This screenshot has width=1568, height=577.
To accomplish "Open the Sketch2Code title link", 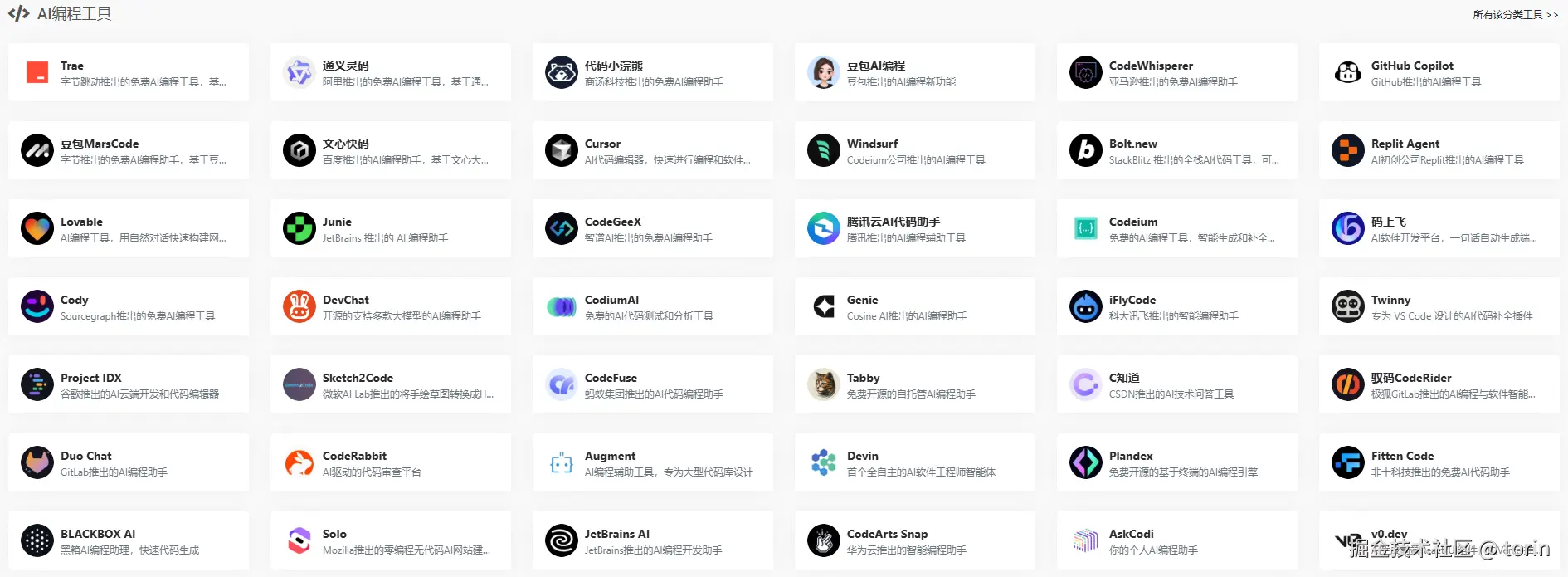I will click(x=358, y=378).
